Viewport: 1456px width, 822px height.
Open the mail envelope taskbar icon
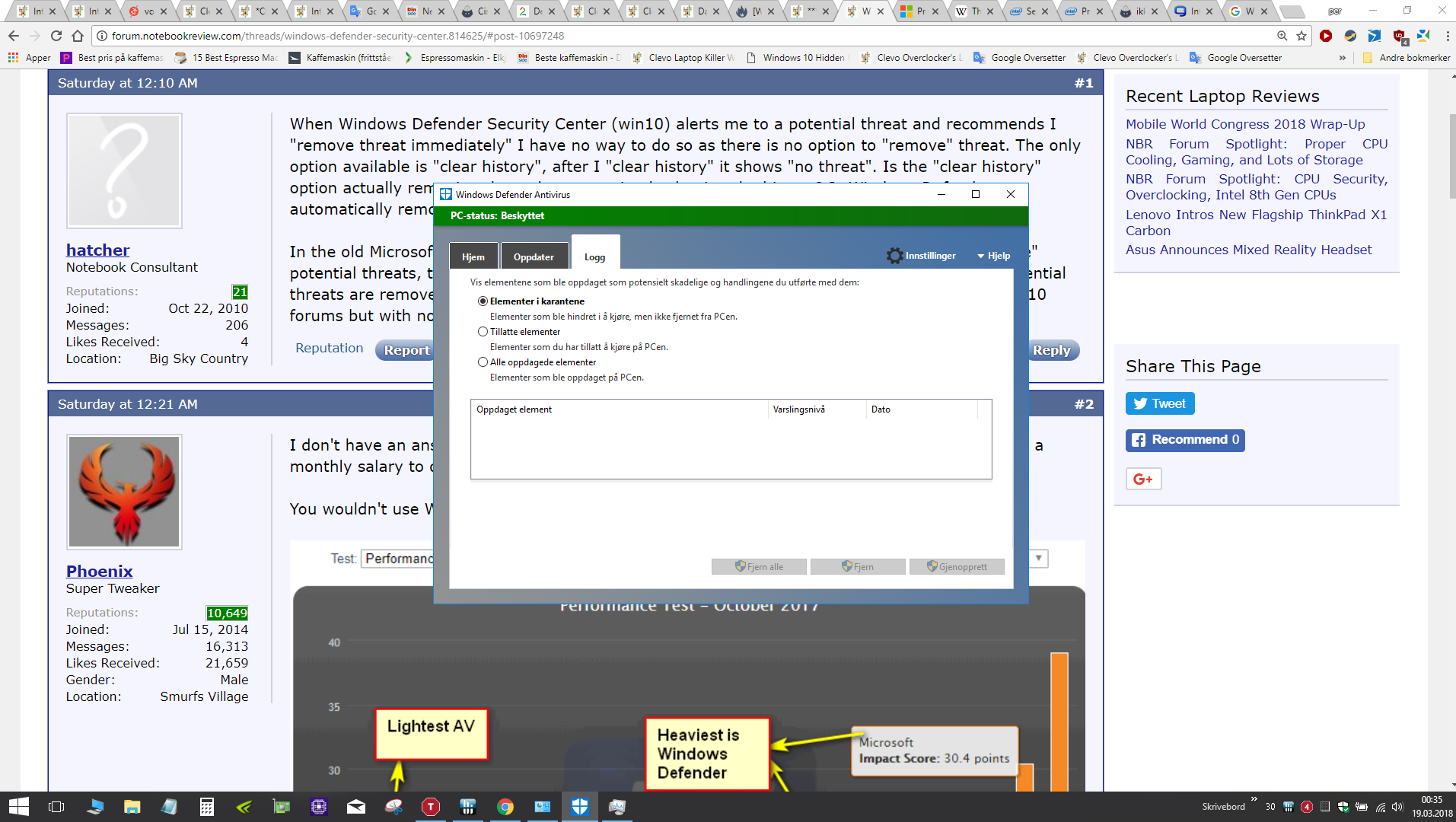[356, 807]
